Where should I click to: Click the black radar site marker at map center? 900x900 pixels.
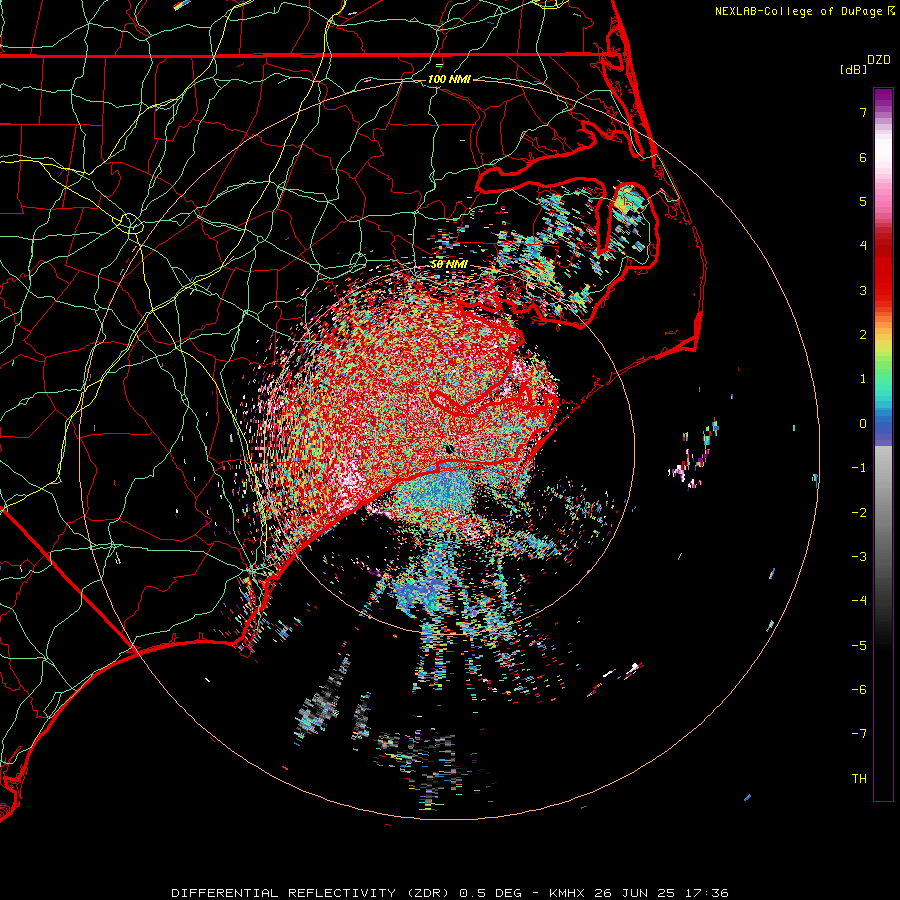coord(450,449)
